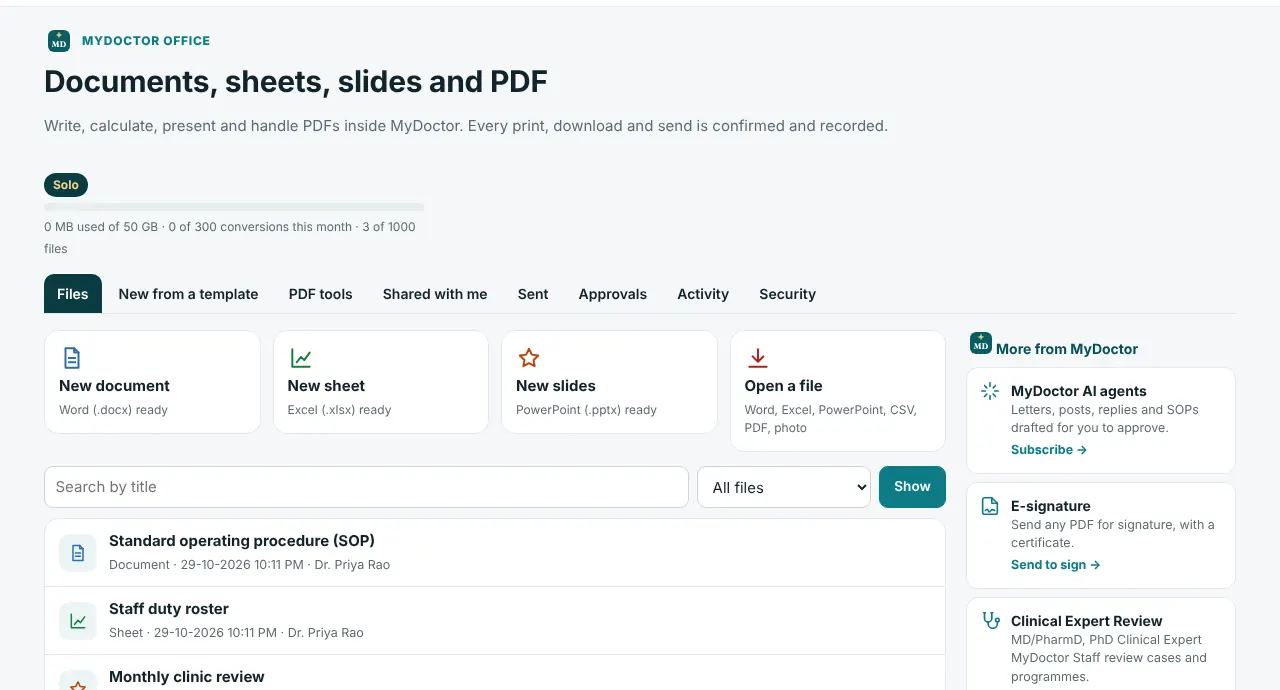Click the Send to sign link
This screenshot has width=1280, height=690.
click(1056, 565)
